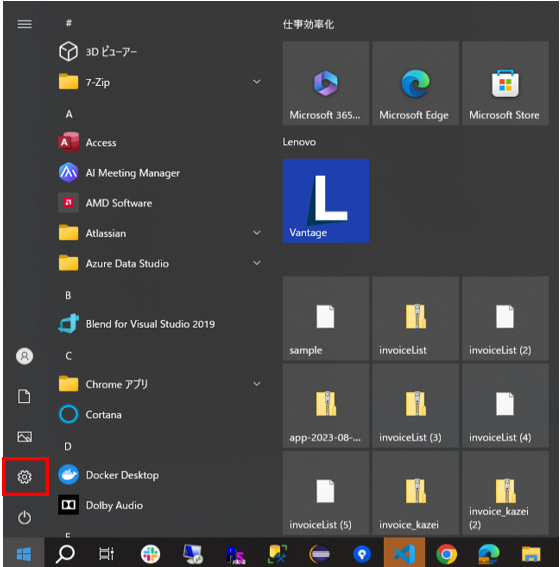This screenshot has width=560, height=567.
Task: Open Edge with briefcase on taskbar
Action: point(489,554)
